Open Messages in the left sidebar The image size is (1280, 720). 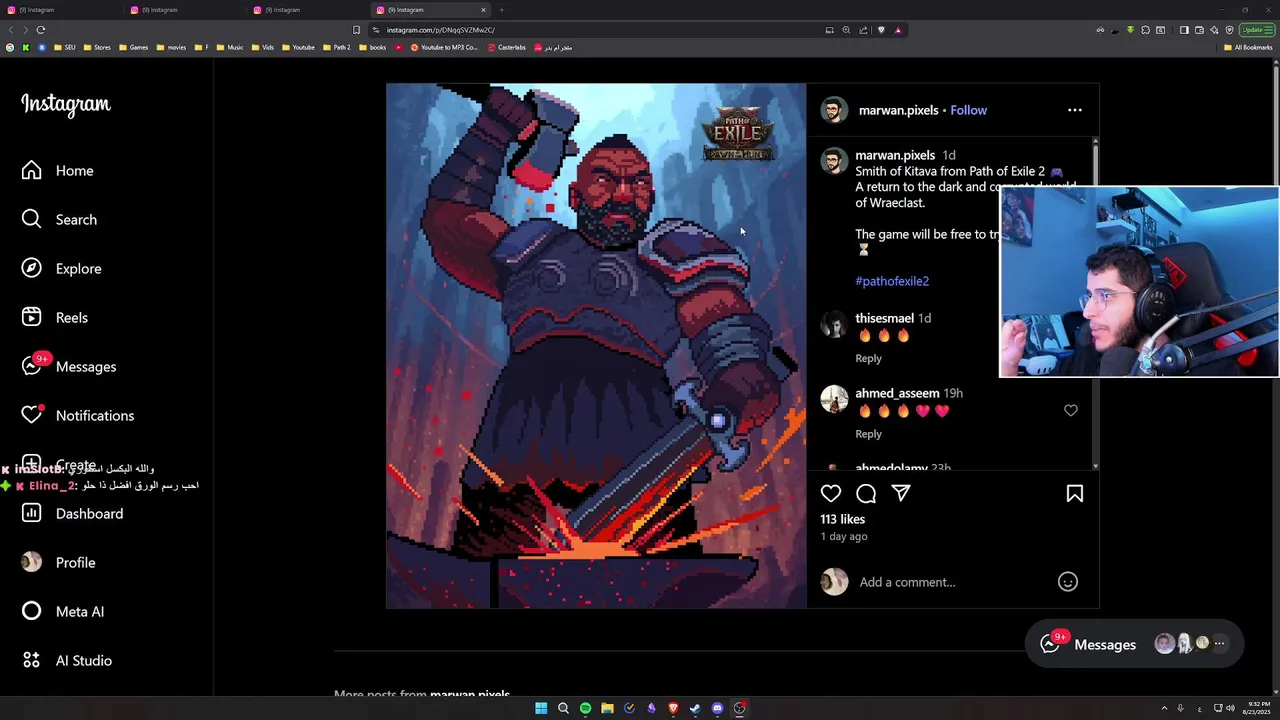pos(68,367)
